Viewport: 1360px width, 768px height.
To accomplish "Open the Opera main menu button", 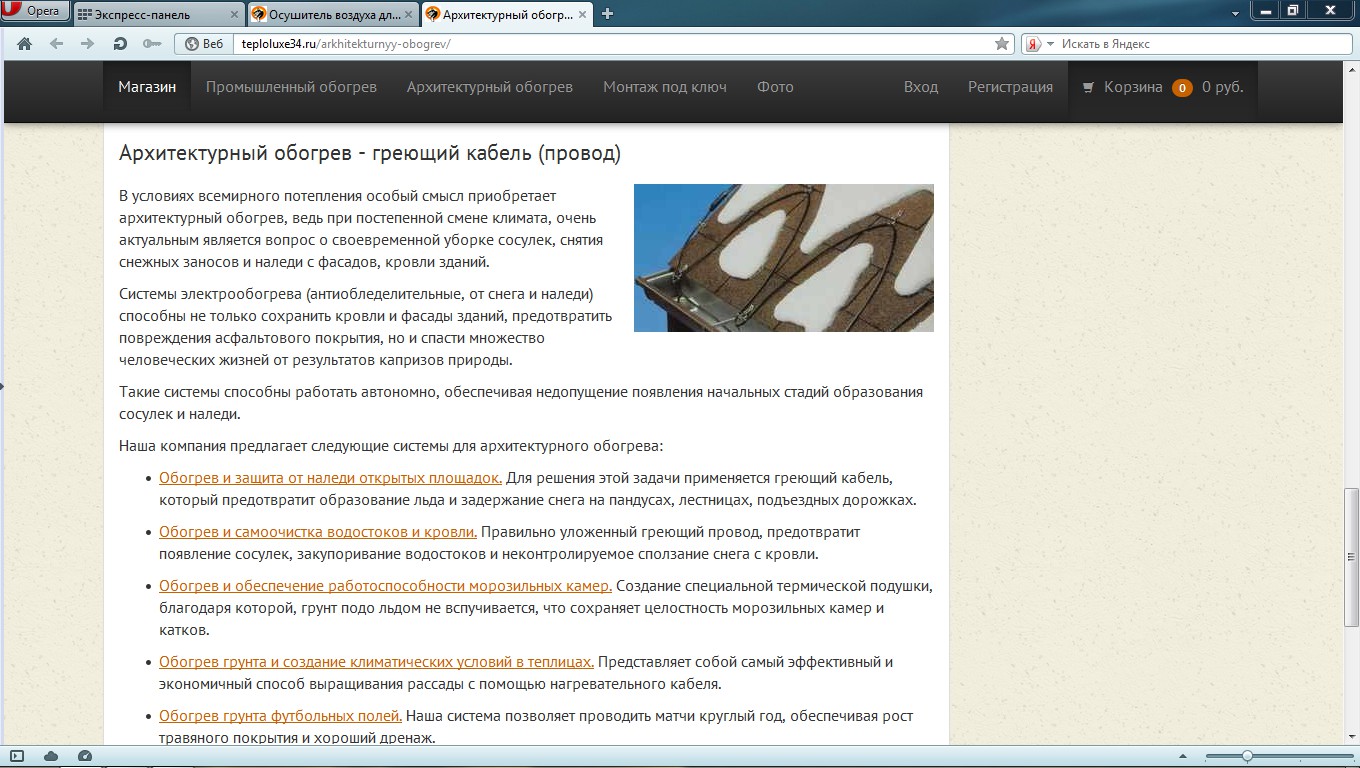I will pos(35,11).
